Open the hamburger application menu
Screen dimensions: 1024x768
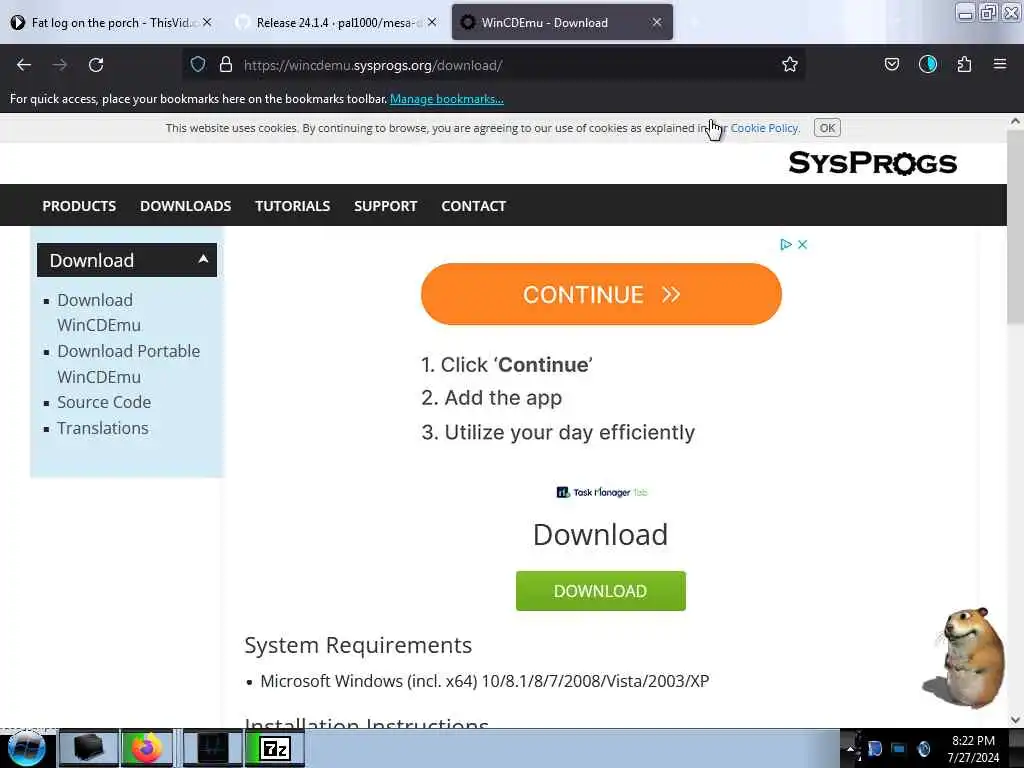point(1000,64)
